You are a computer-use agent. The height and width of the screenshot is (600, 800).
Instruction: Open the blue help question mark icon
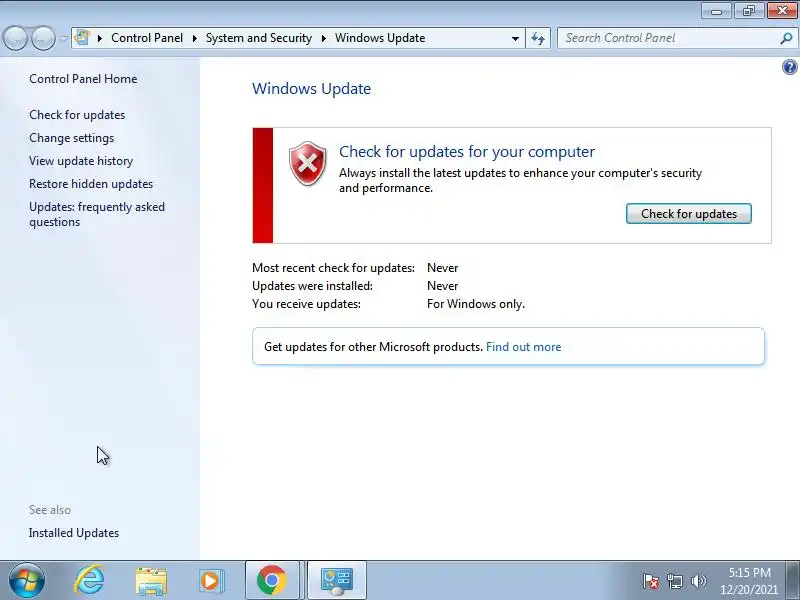(789, 67)
